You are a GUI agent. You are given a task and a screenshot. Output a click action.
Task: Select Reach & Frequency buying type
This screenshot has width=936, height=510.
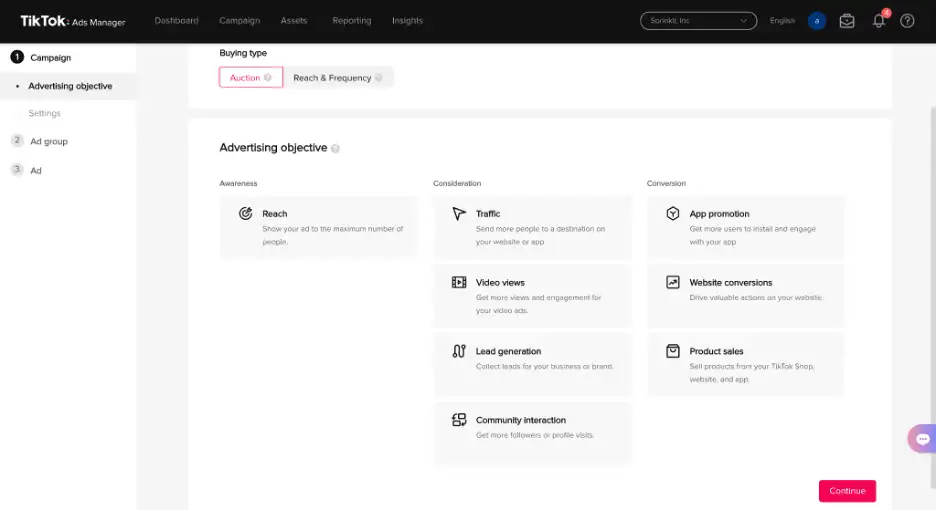pyautogui.click(x=337, y=78)
